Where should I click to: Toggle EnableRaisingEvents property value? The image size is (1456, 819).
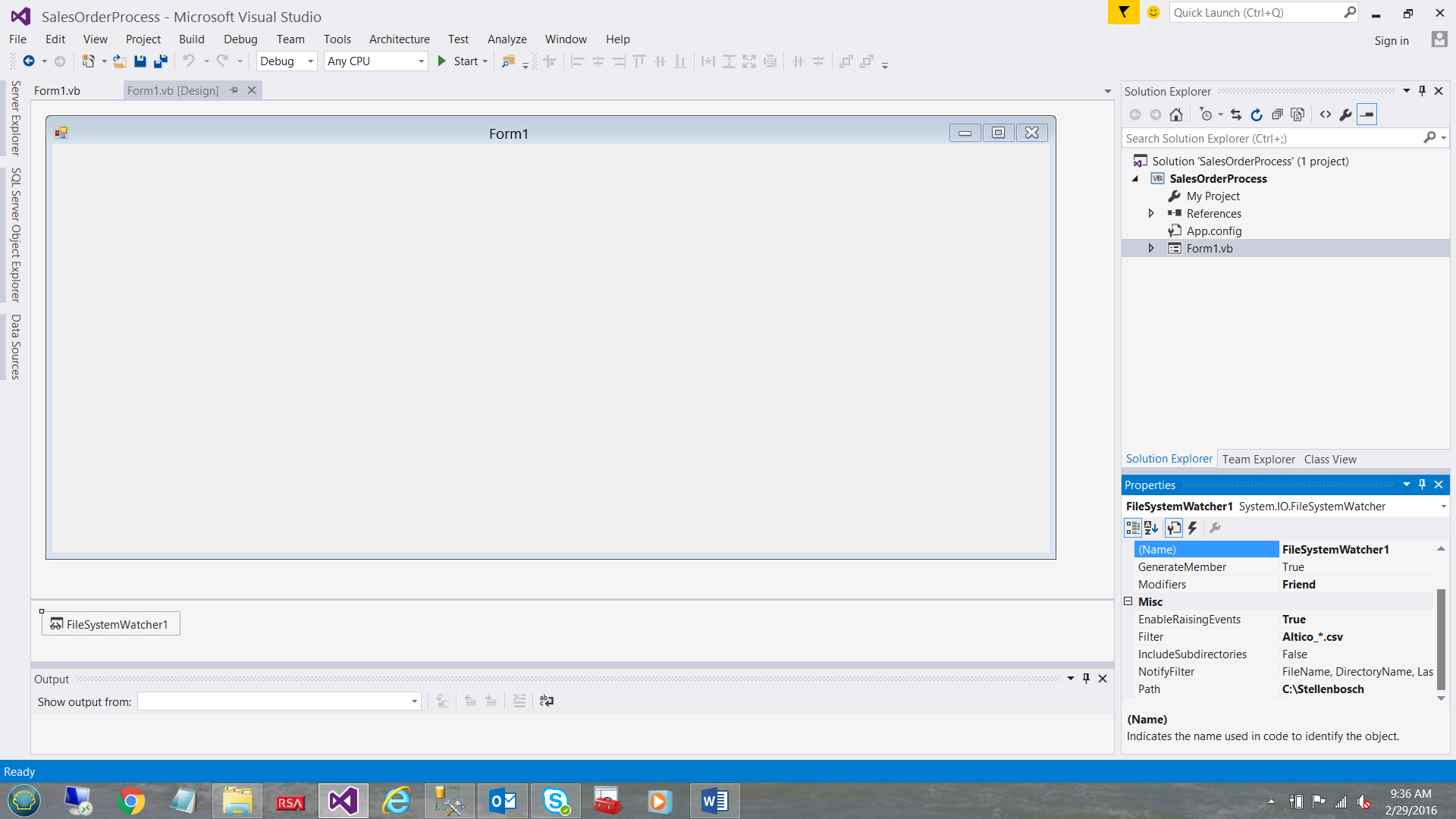tap(1357, 619)
